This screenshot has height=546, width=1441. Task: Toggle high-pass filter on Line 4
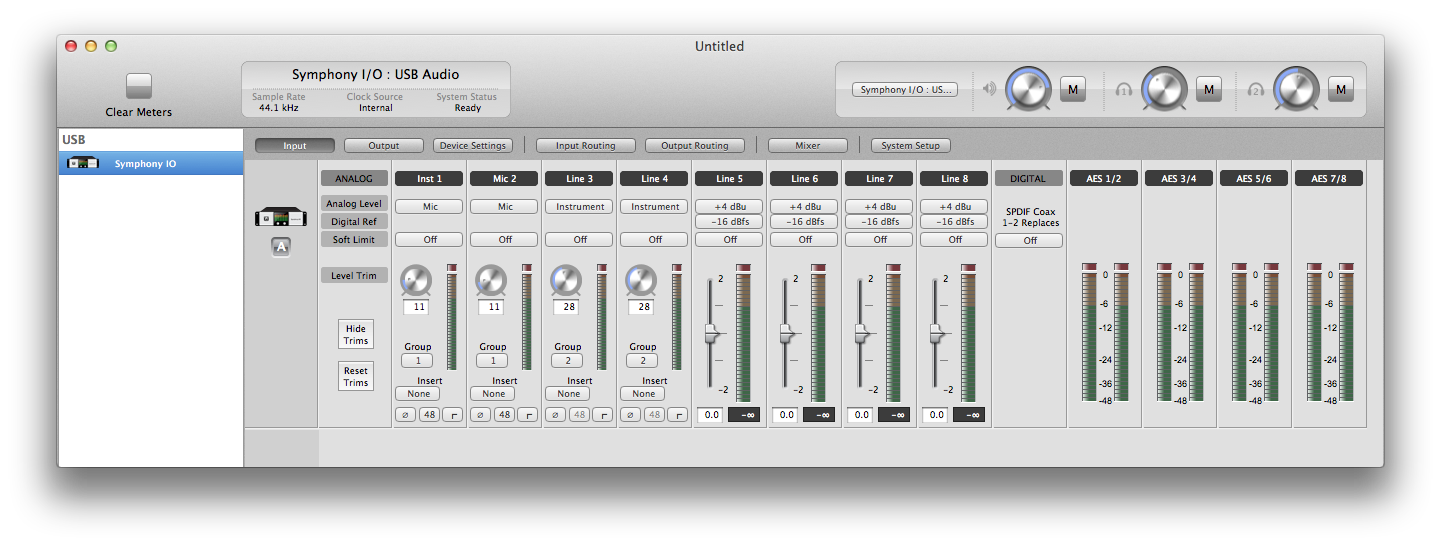click(x=678, y=414)
